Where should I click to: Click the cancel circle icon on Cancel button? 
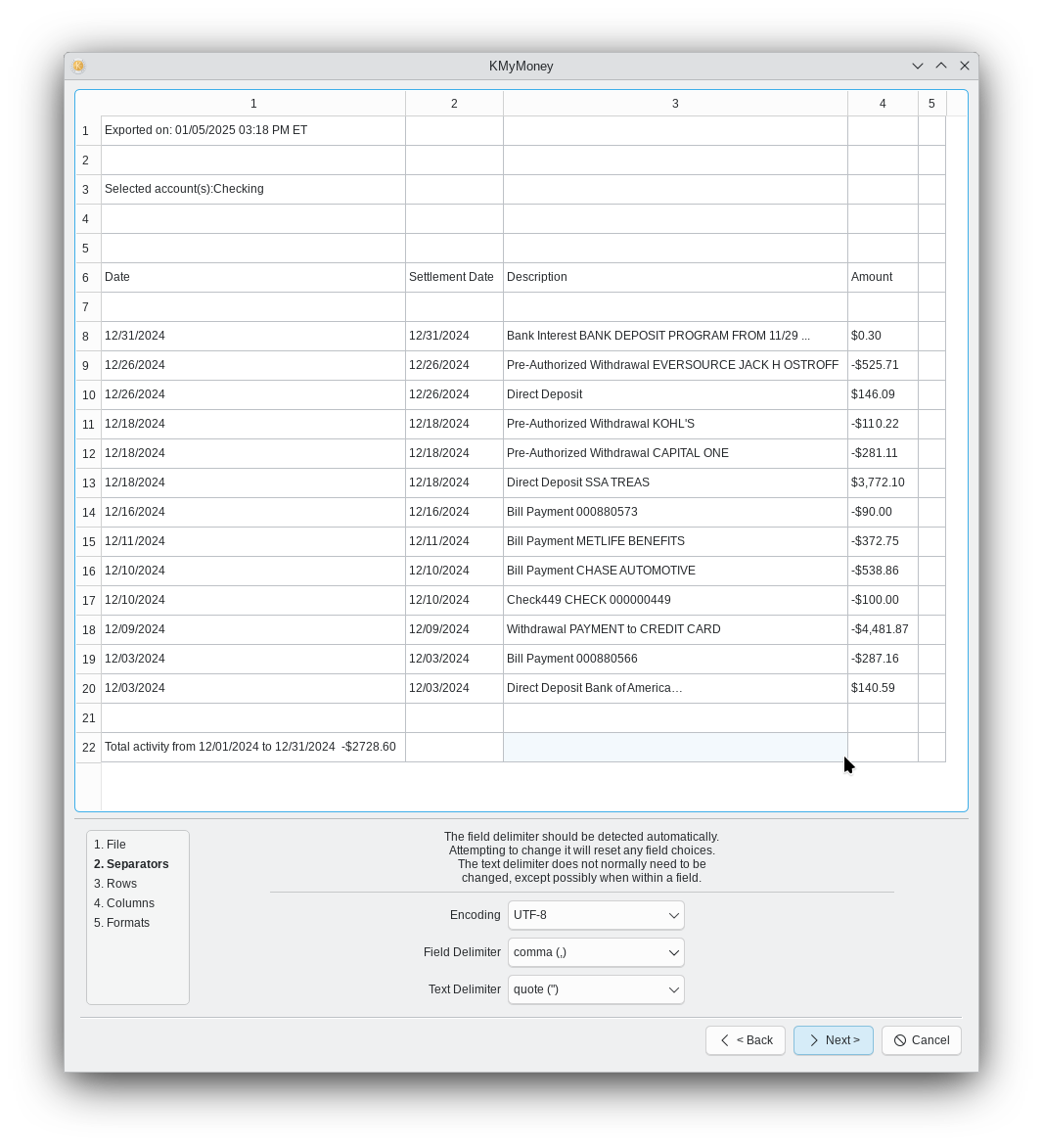click(899, 1040)
